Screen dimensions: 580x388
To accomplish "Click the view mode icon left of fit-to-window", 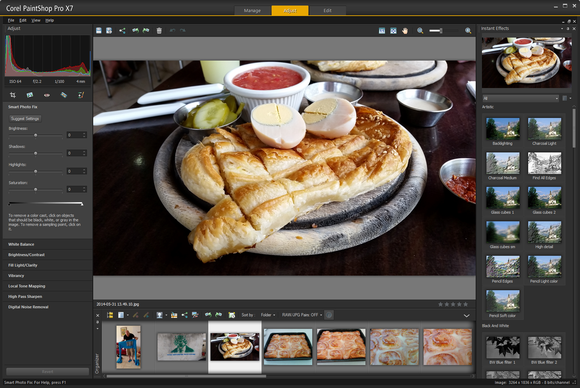I will coord(382,31).
